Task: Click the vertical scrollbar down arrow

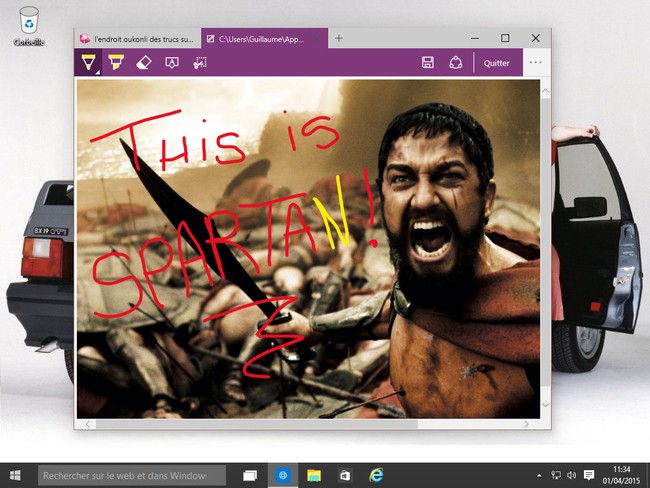Action: [x=545, y=404]
